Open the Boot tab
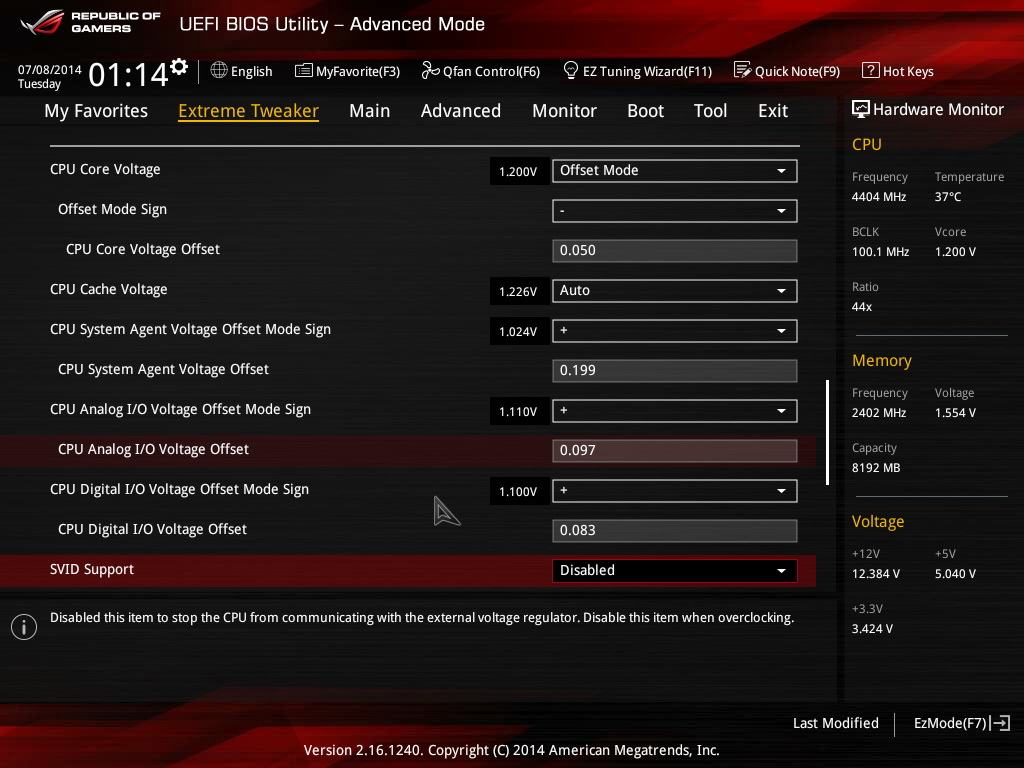The width and height of the screenshot is (1024, 768). click(x=645, y=111)
